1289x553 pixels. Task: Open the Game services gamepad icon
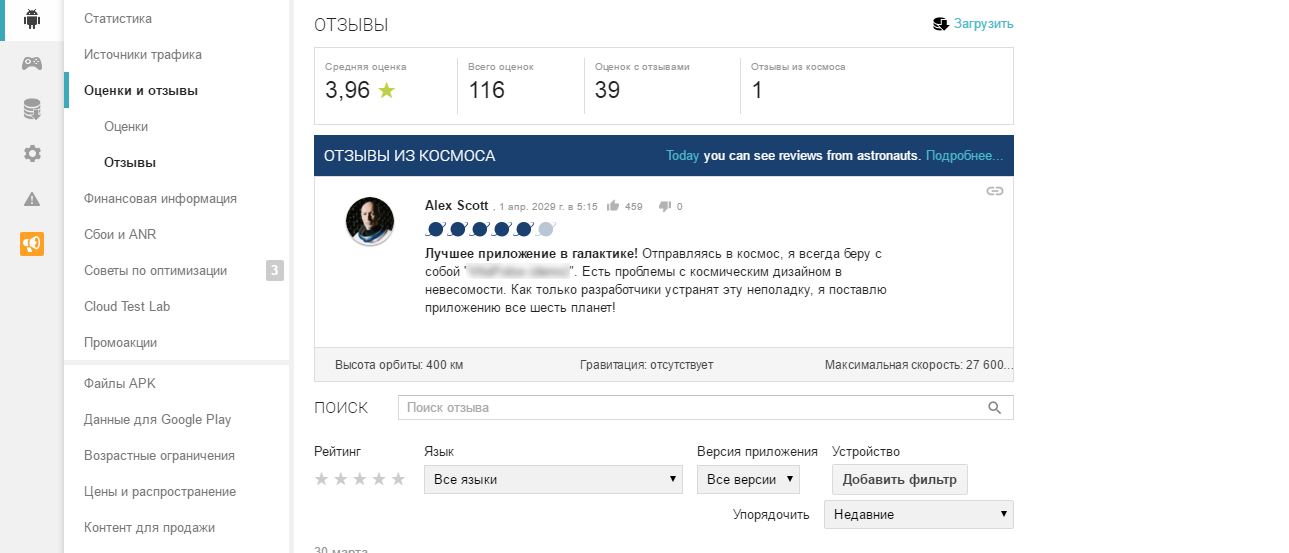tap(32, 64)
